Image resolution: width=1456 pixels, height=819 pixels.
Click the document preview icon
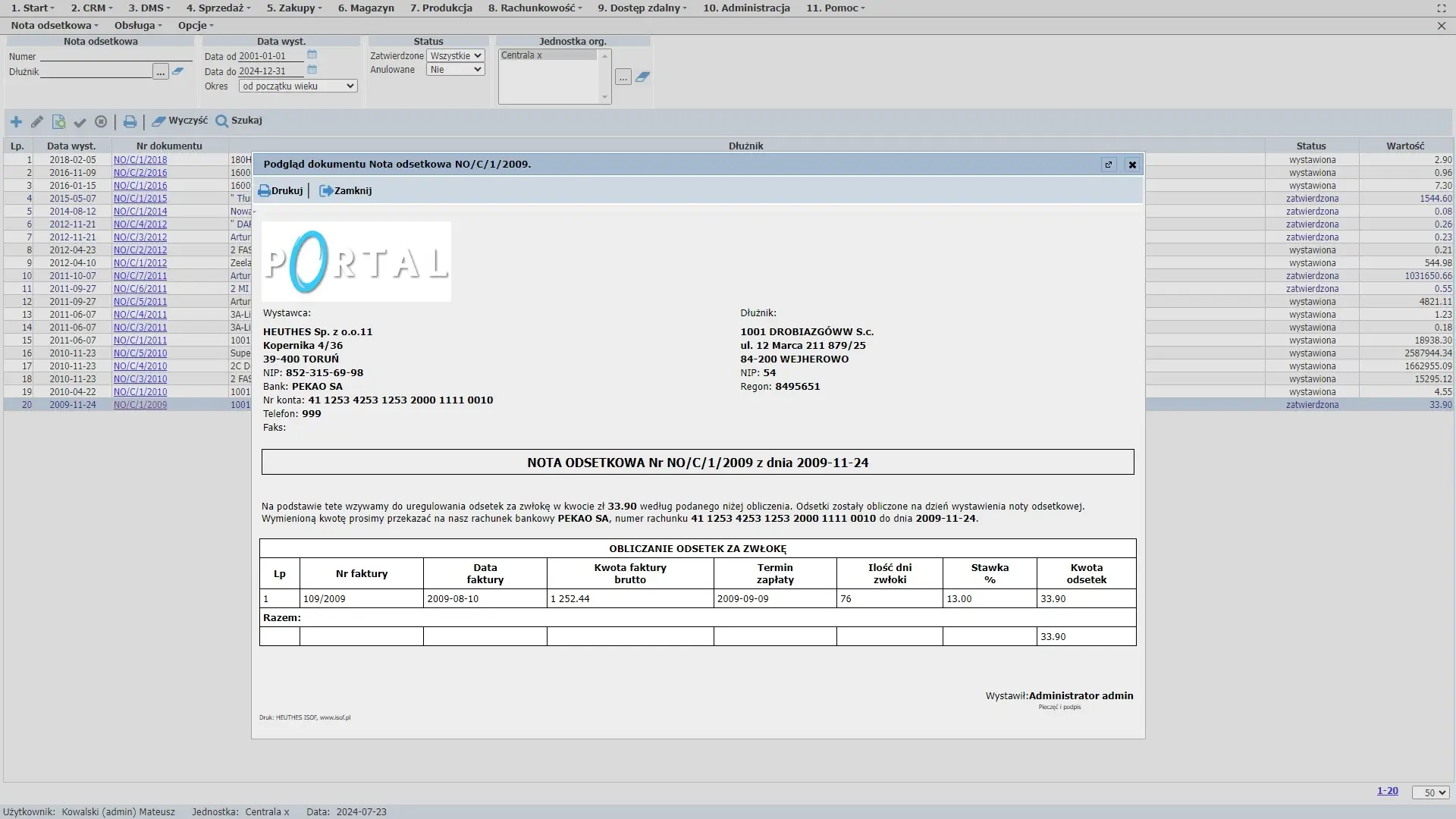58,121
